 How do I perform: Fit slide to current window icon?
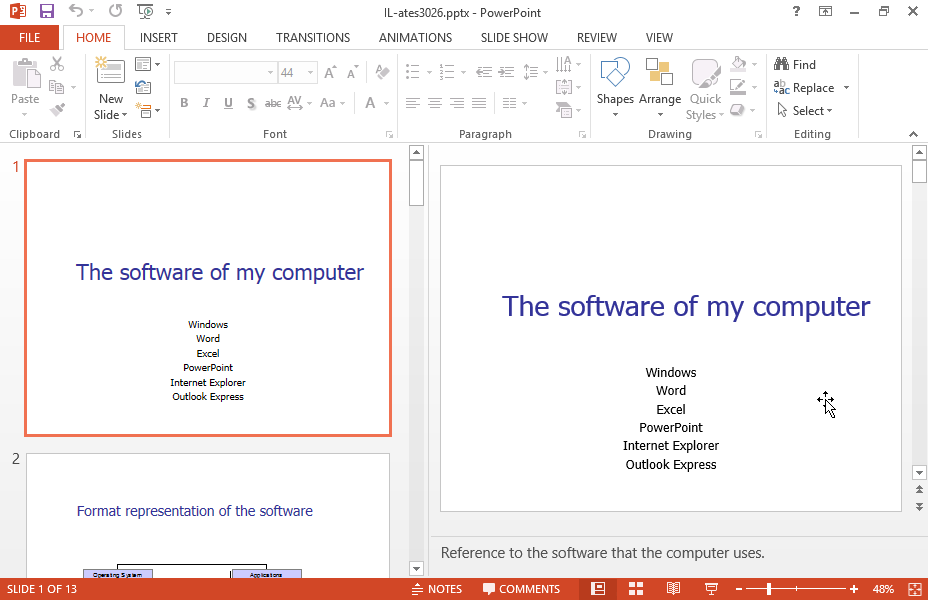914,589
